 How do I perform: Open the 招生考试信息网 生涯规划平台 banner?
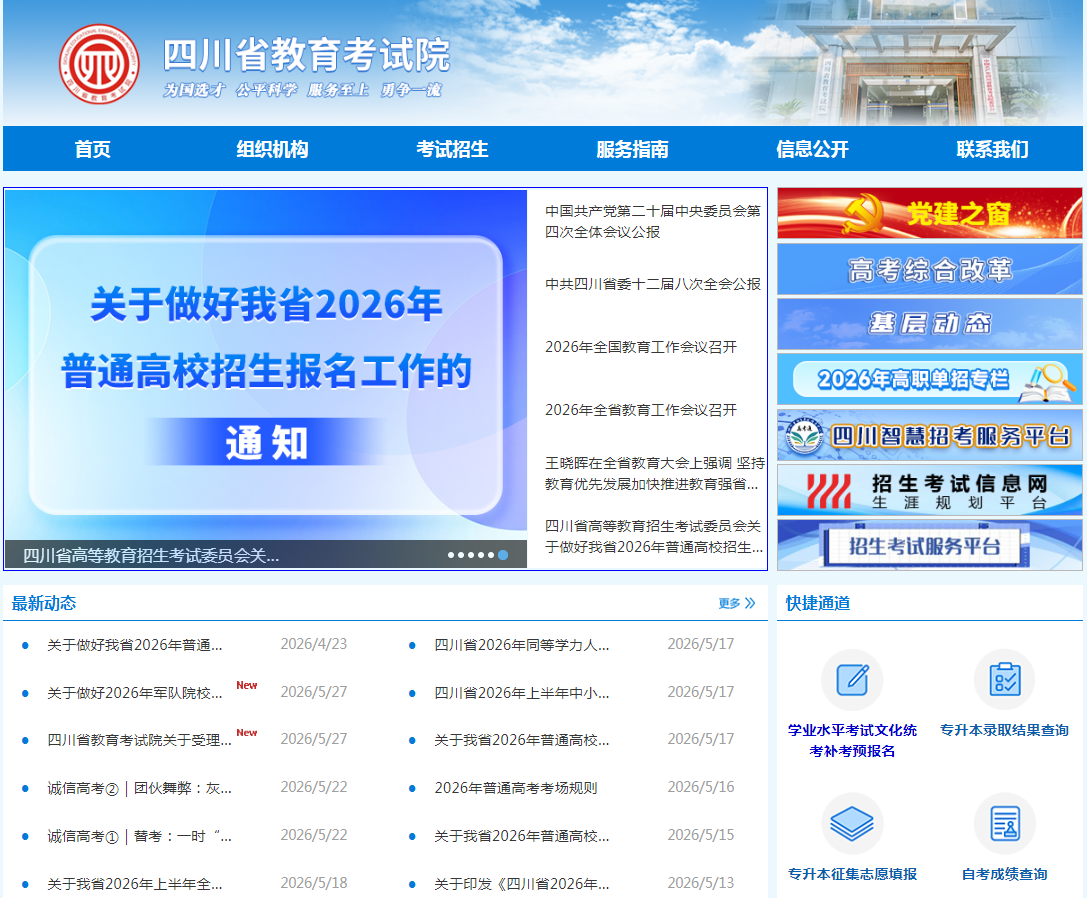pos(930,490)
